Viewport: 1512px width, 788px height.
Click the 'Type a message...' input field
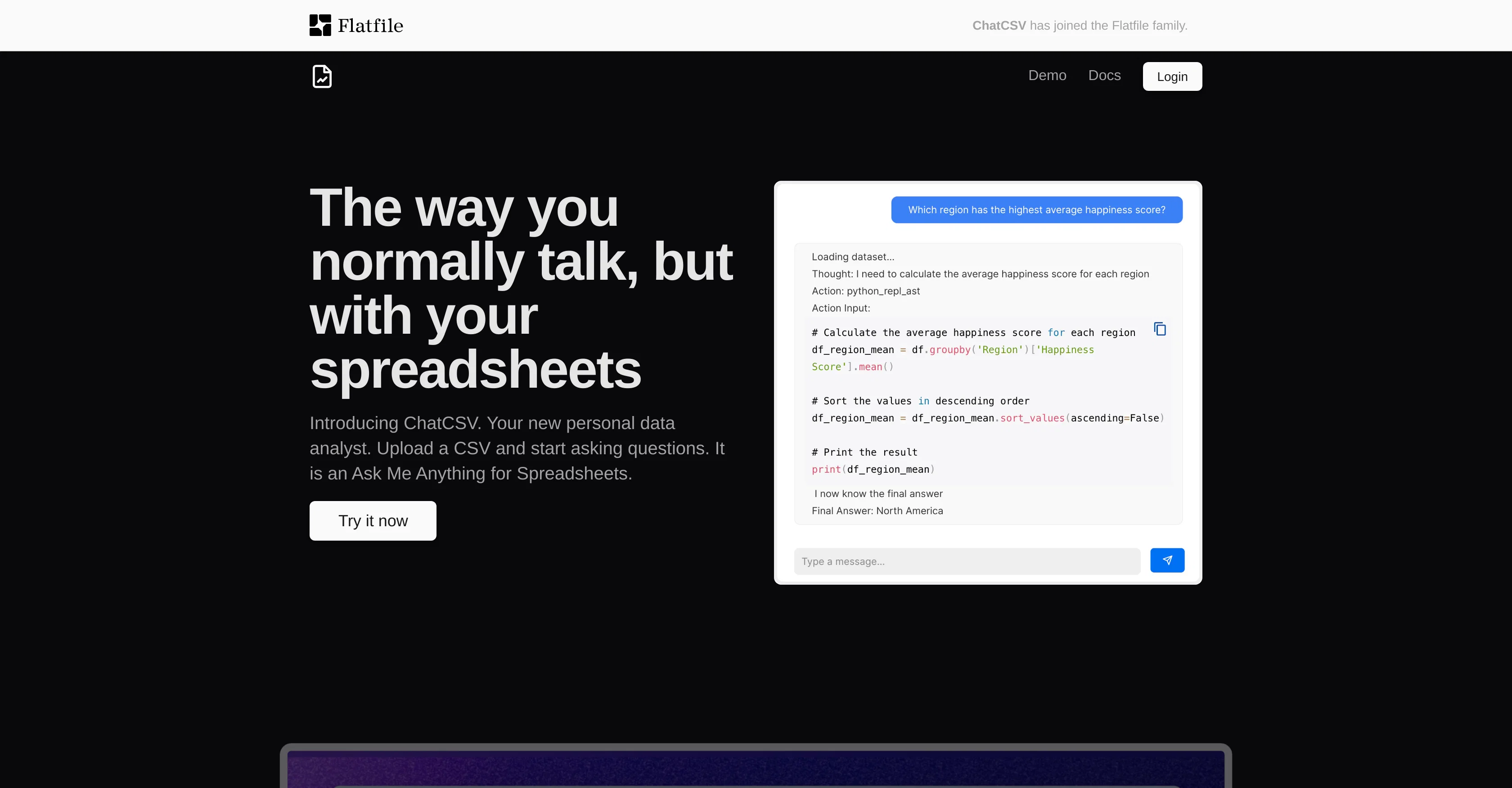coord(967,561)
